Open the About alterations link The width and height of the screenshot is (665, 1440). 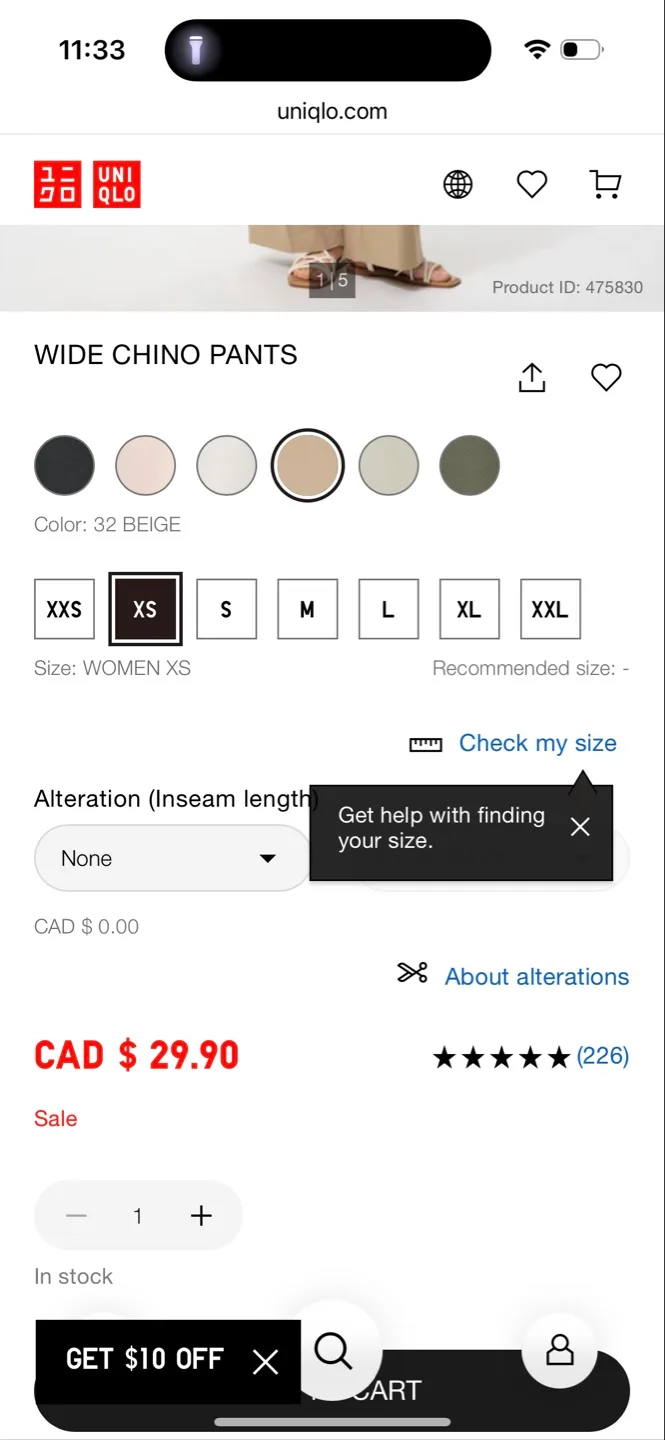(x=536, y=976)
